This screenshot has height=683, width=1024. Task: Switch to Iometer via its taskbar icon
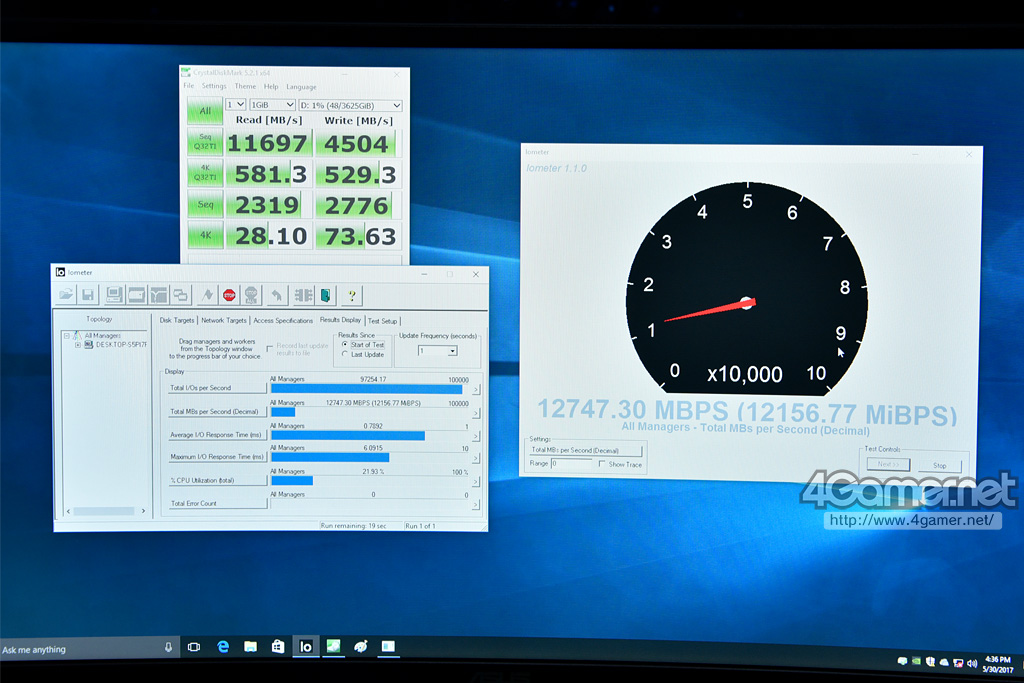tap(306, 646)
